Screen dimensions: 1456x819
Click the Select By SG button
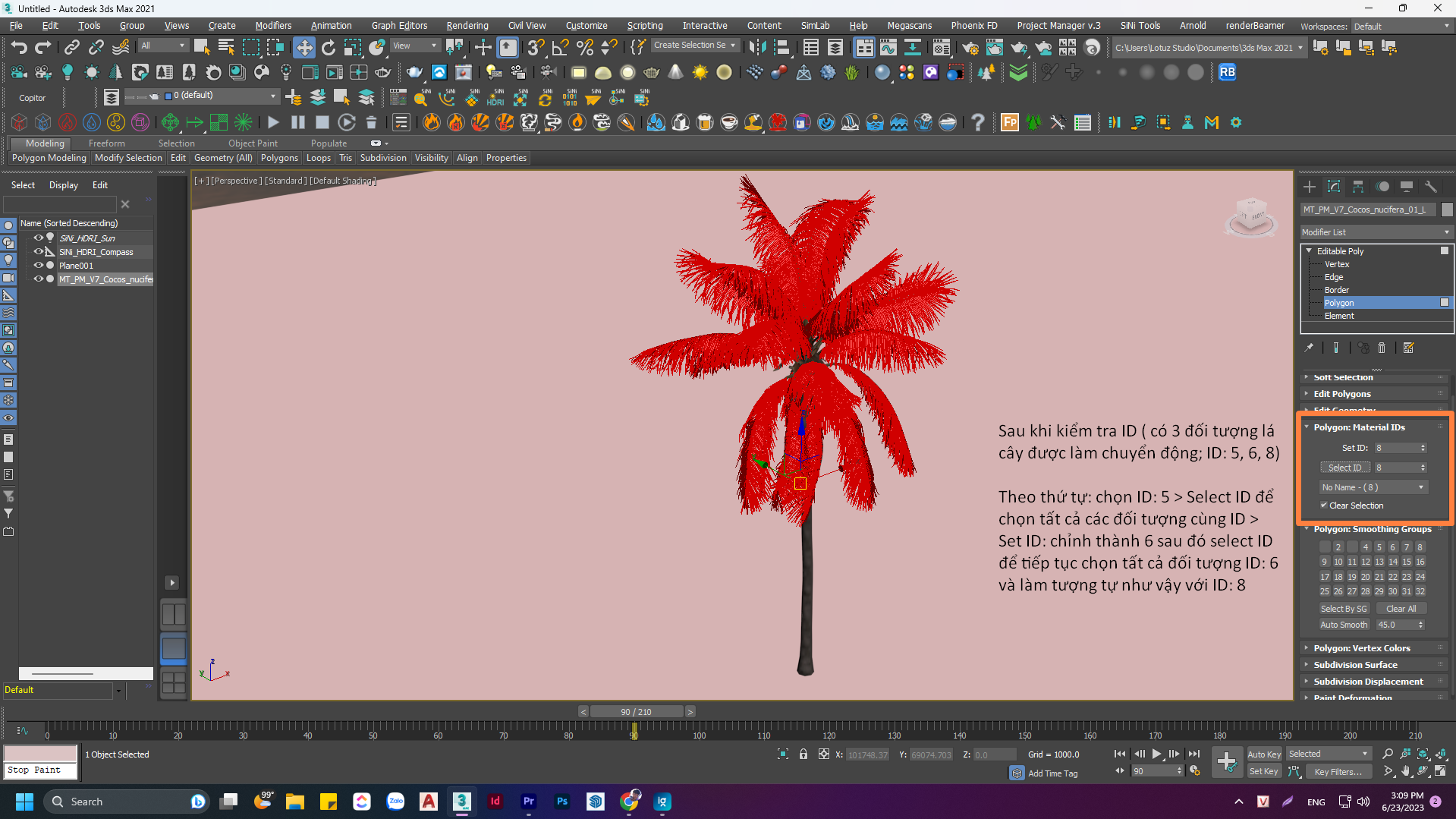pos(1344,609)
